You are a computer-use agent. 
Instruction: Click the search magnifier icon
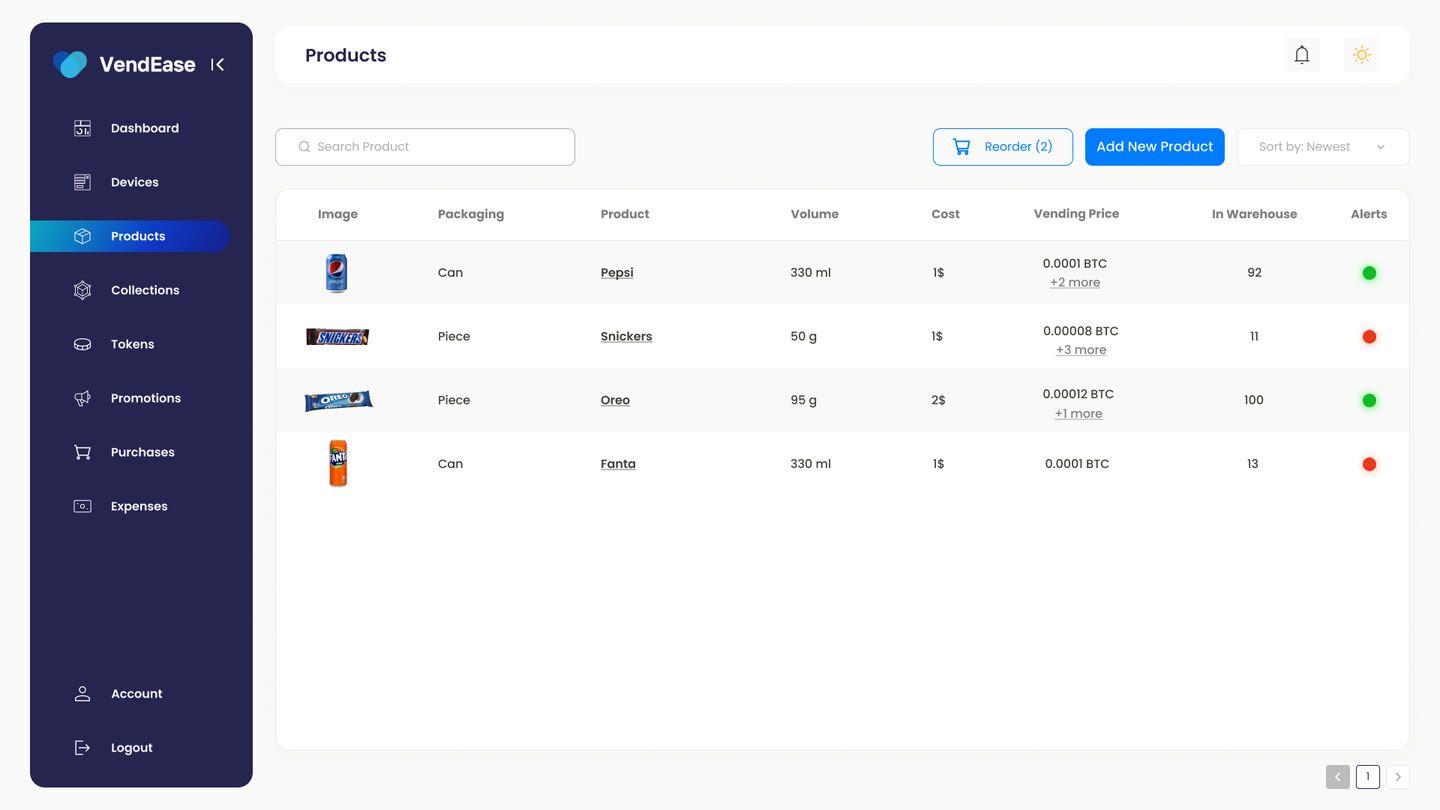pos(304,147)
